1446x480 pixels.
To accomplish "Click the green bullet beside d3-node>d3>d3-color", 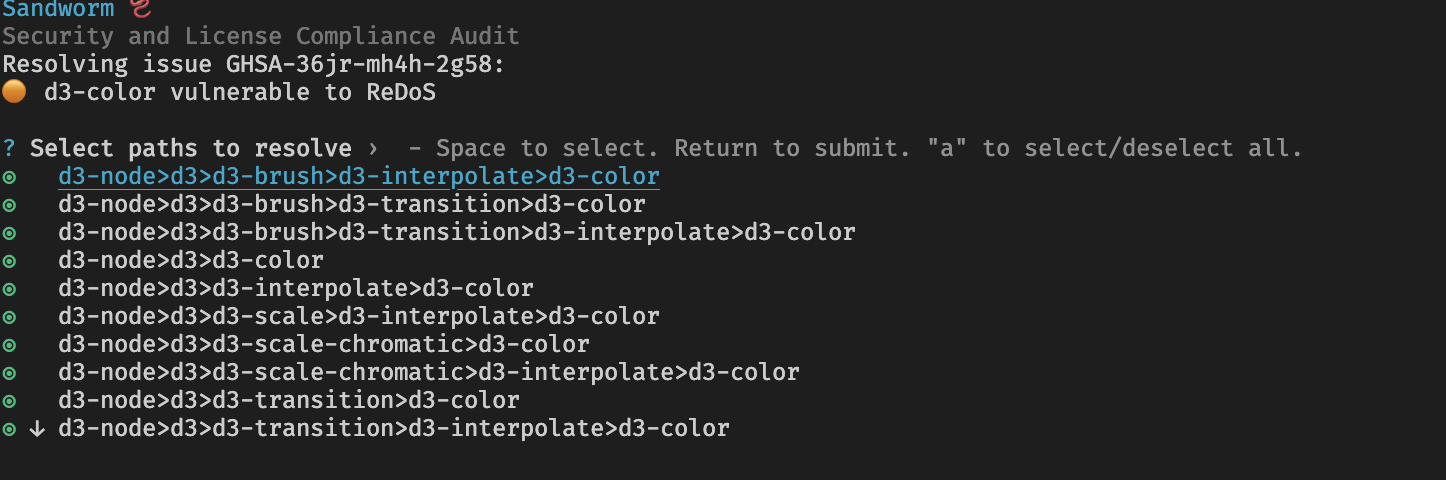I will (x=9, y=261).
